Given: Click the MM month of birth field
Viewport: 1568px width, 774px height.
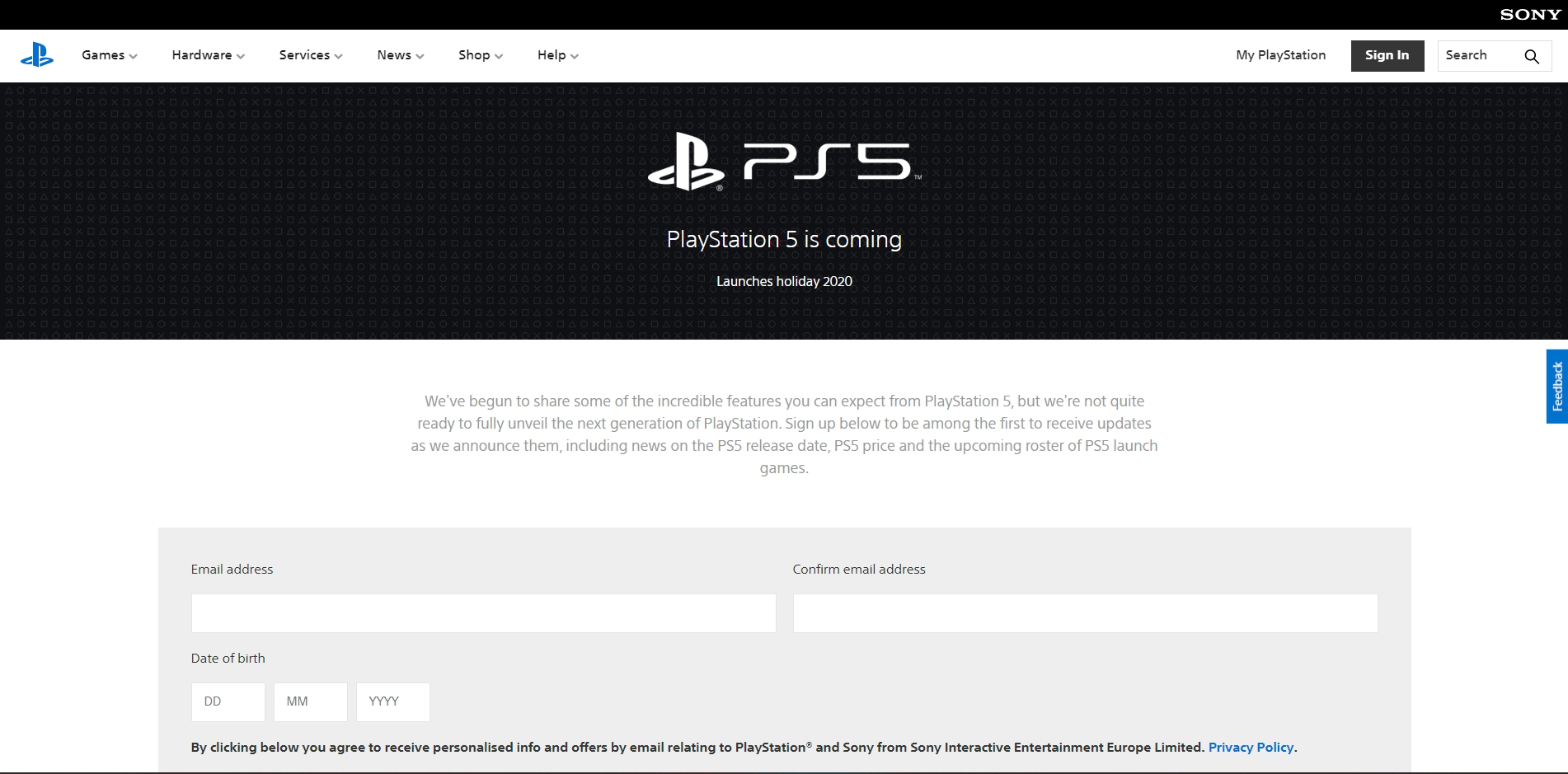Looking at the screenshot, I should pyautogui.click(x=311, y=702).
